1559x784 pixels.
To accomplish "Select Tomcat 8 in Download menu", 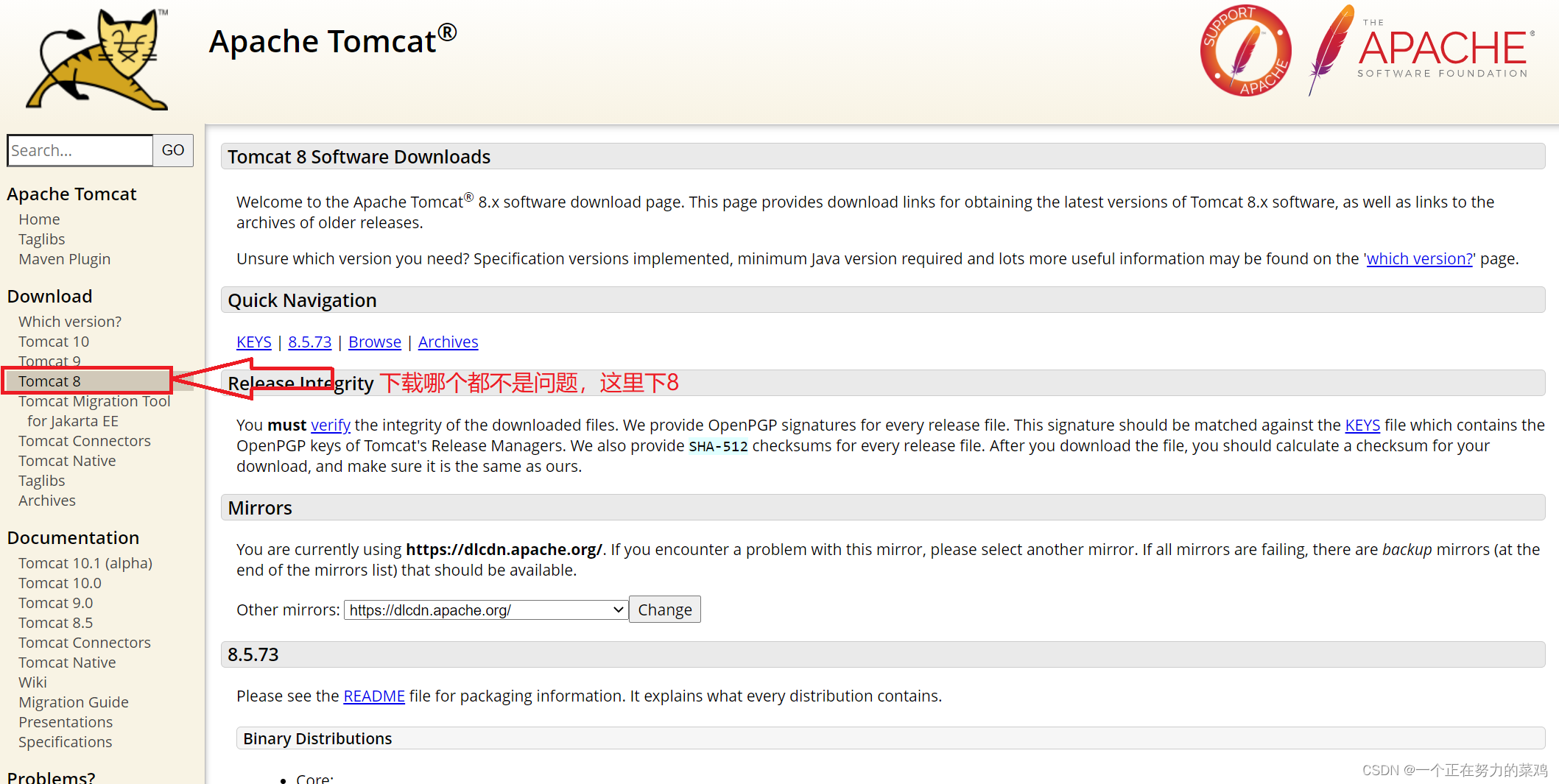I will pos(49,381).
